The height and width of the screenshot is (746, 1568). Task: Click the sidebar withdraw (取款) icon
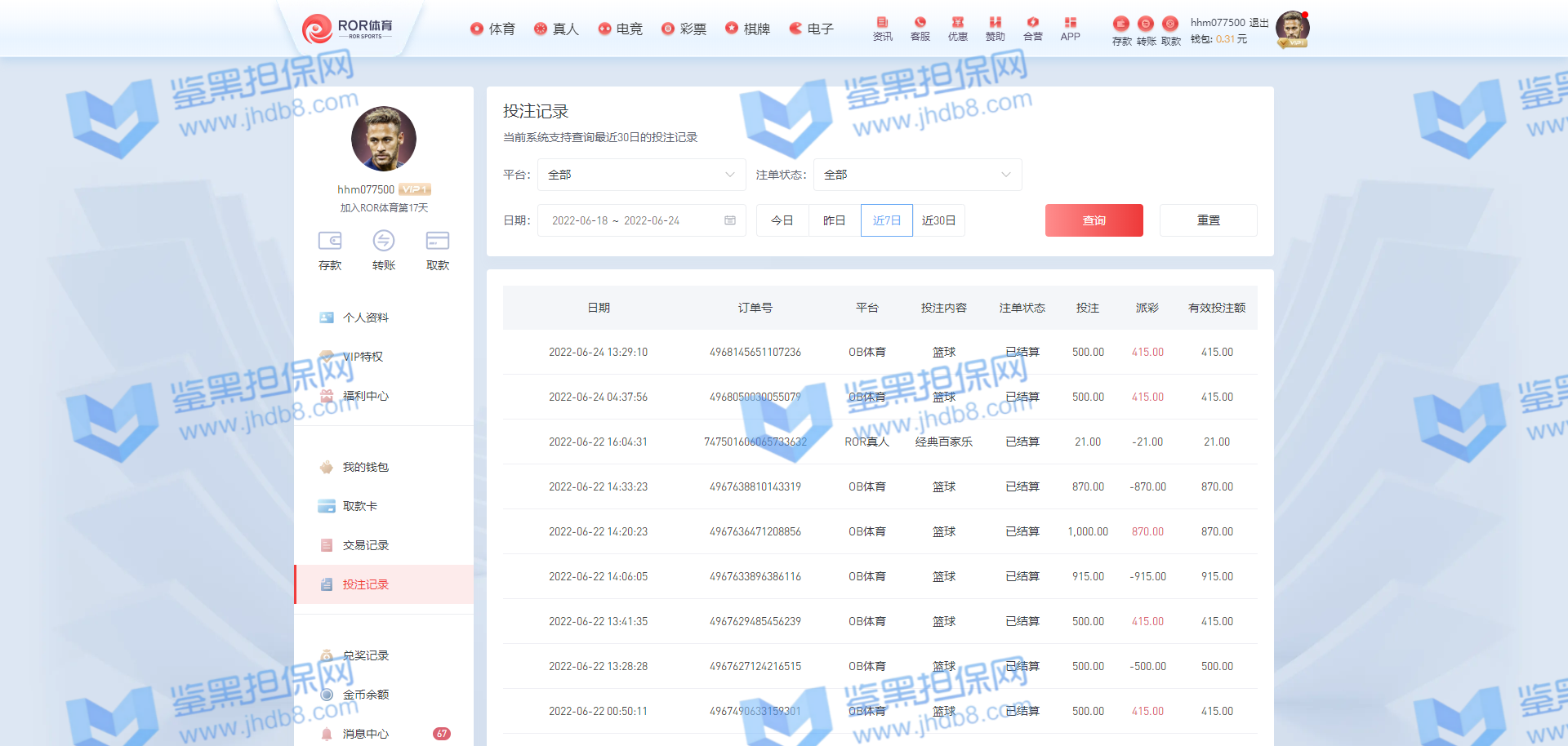[x=437, y=242]
